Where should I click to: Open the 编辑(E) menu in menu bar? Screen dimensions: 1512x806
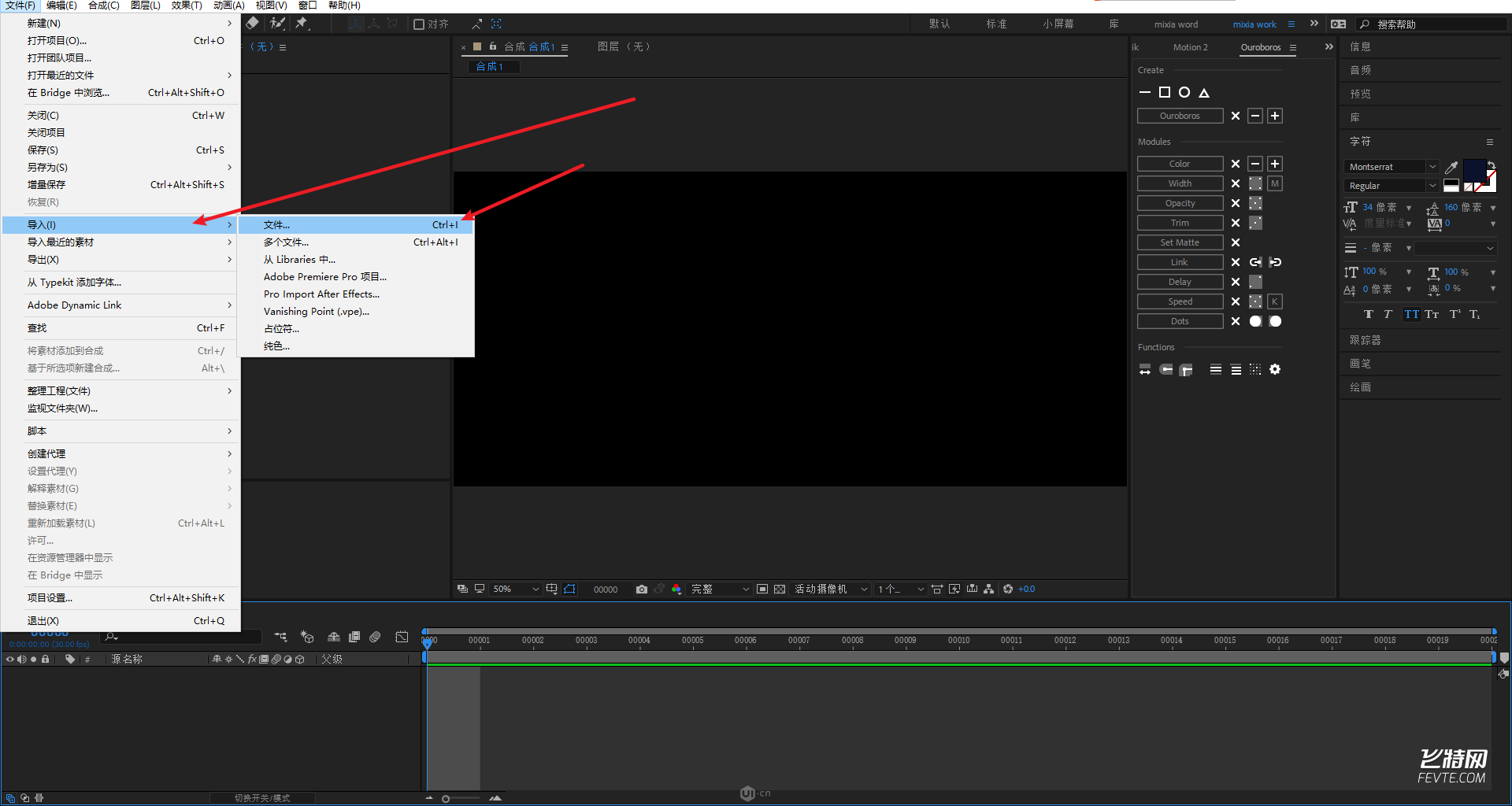[61, 6]
